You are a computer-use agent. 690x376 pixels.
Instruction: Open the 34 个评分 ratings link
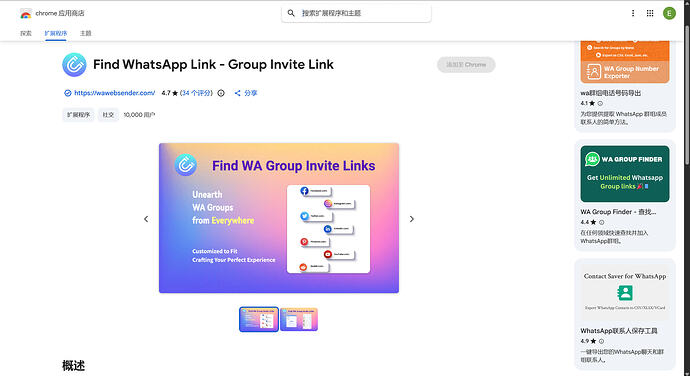196,93
